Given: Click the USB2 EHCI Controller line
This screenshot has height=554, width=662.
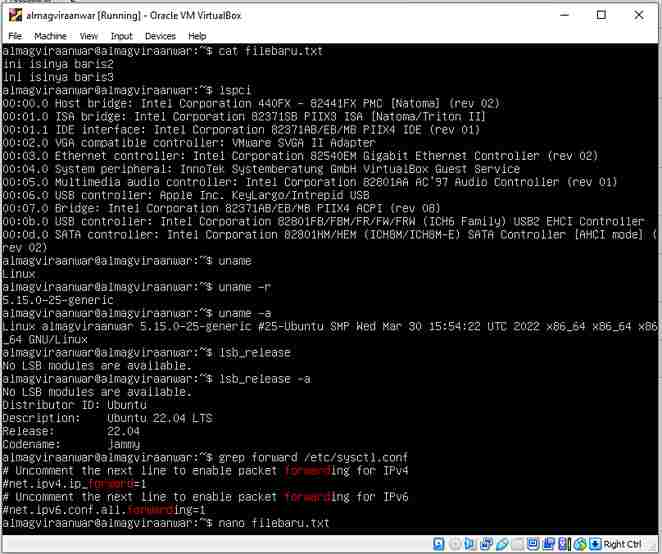Looking at the screenshot, I should [323, 221].
